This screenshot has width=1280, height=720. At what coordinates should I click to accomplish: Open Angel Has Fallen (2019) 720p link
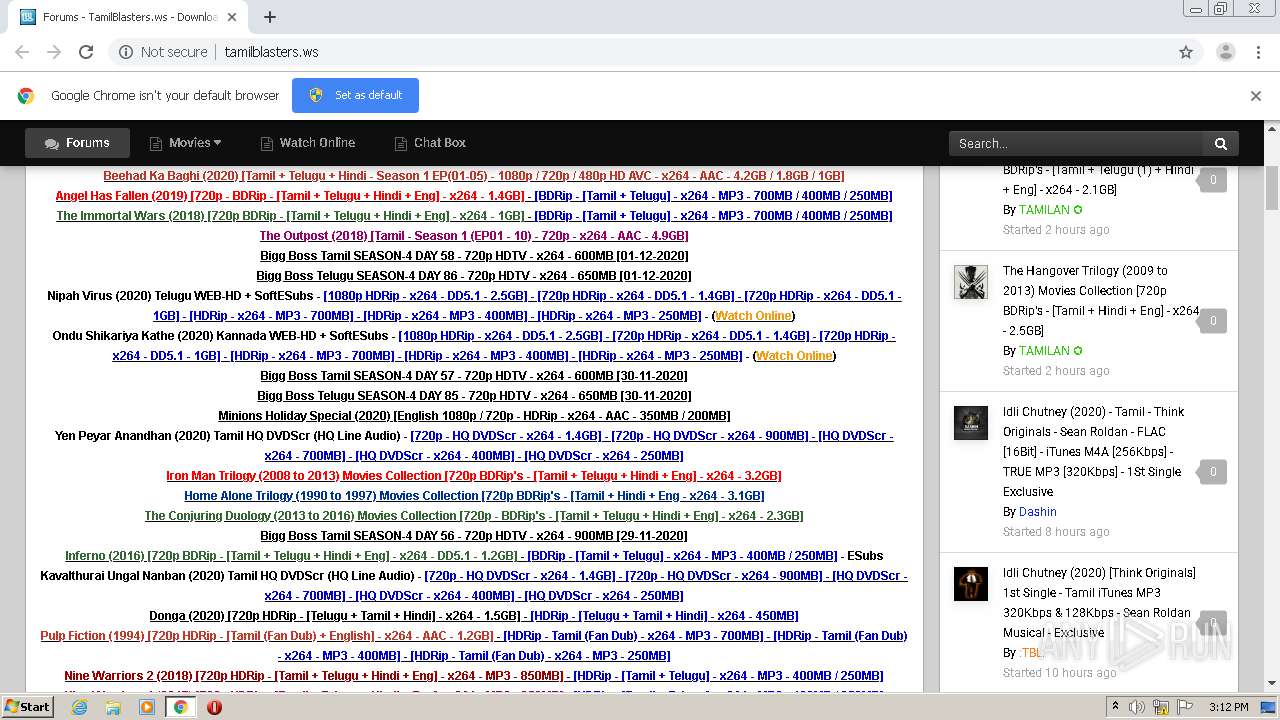(x=290, y=195)
